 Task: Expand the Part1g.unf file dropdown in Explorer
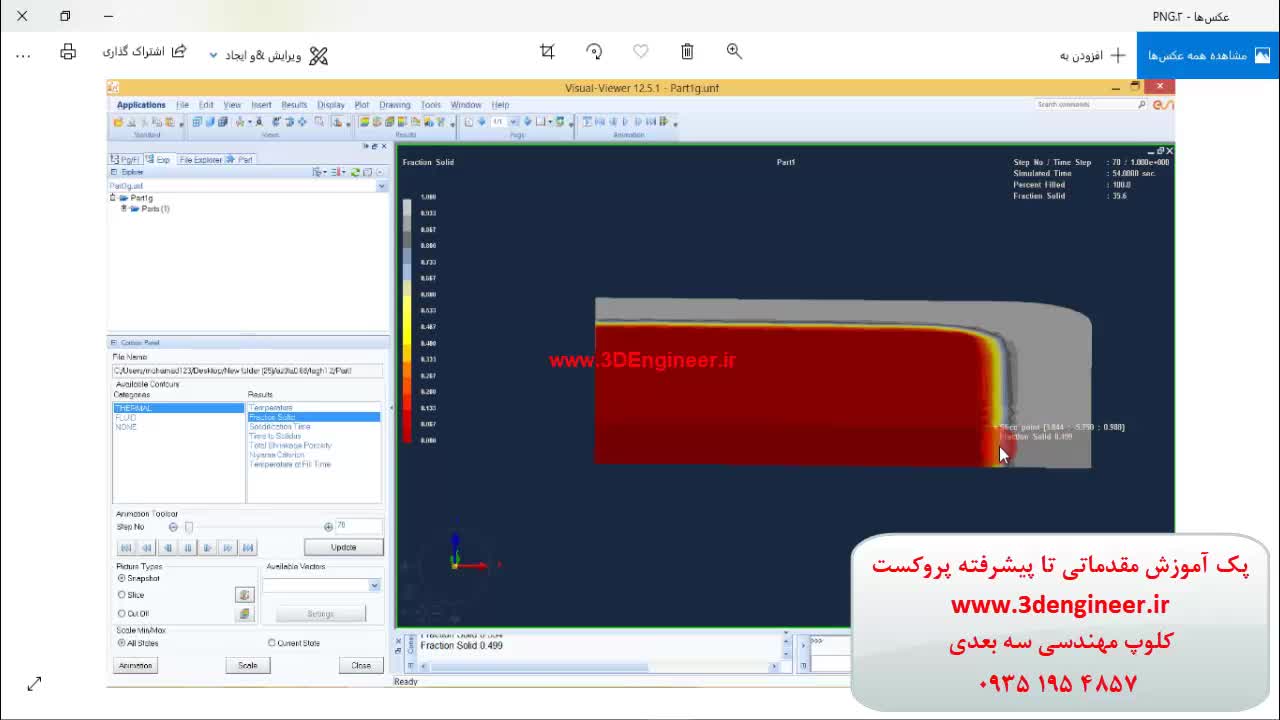pyautogui.click(x=381, y=186)
